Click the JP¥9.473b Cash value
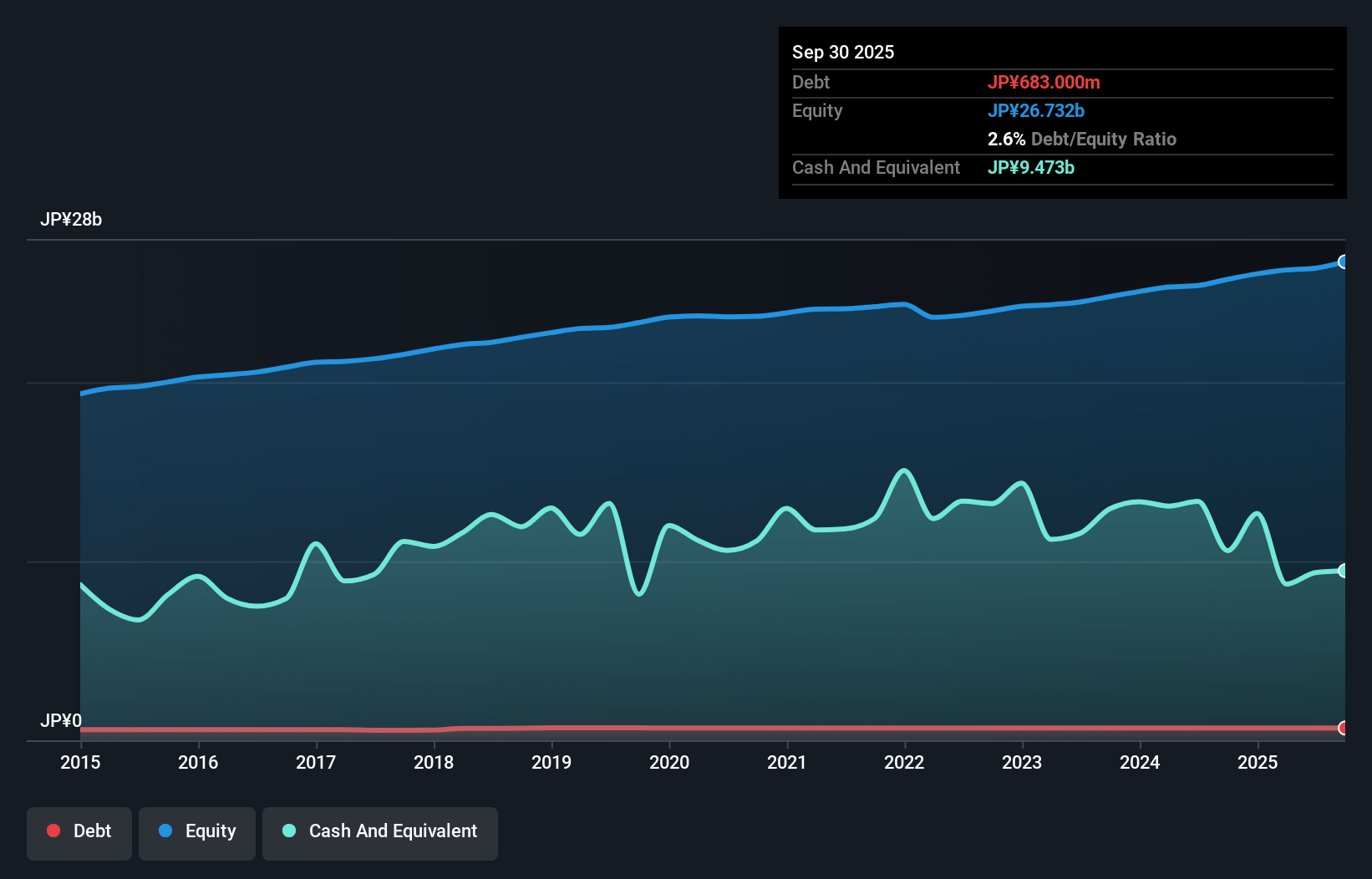 (1031, 168)
